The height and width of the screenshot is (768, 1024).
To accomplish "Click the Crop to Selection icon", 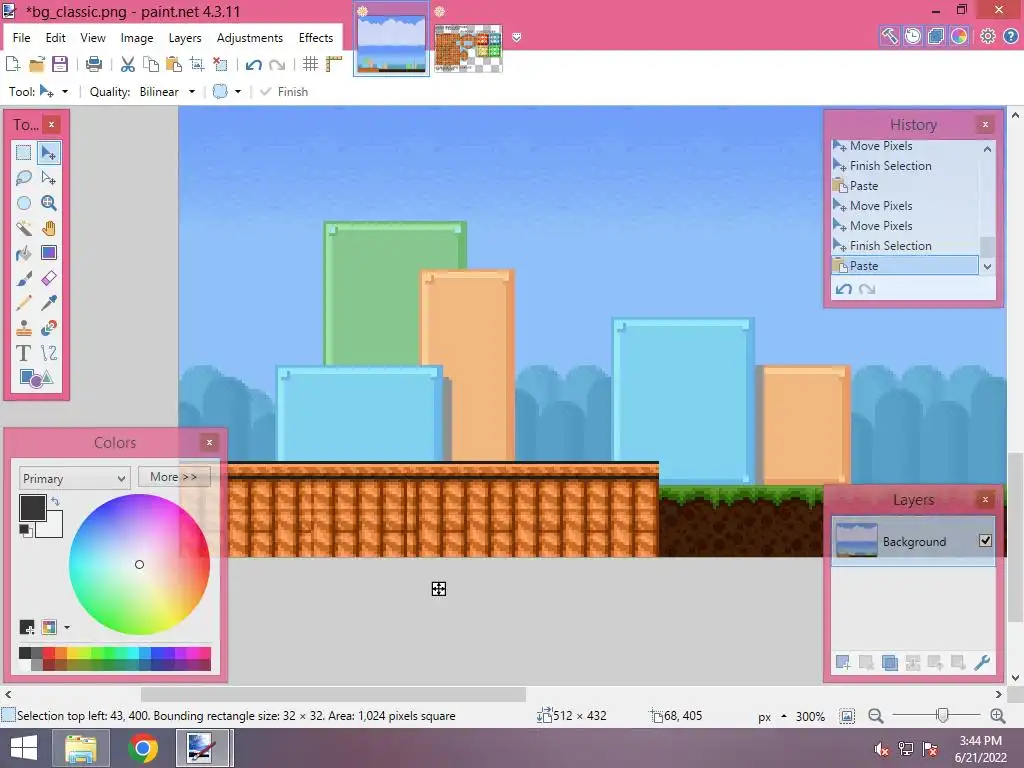I will click(197, 64).
